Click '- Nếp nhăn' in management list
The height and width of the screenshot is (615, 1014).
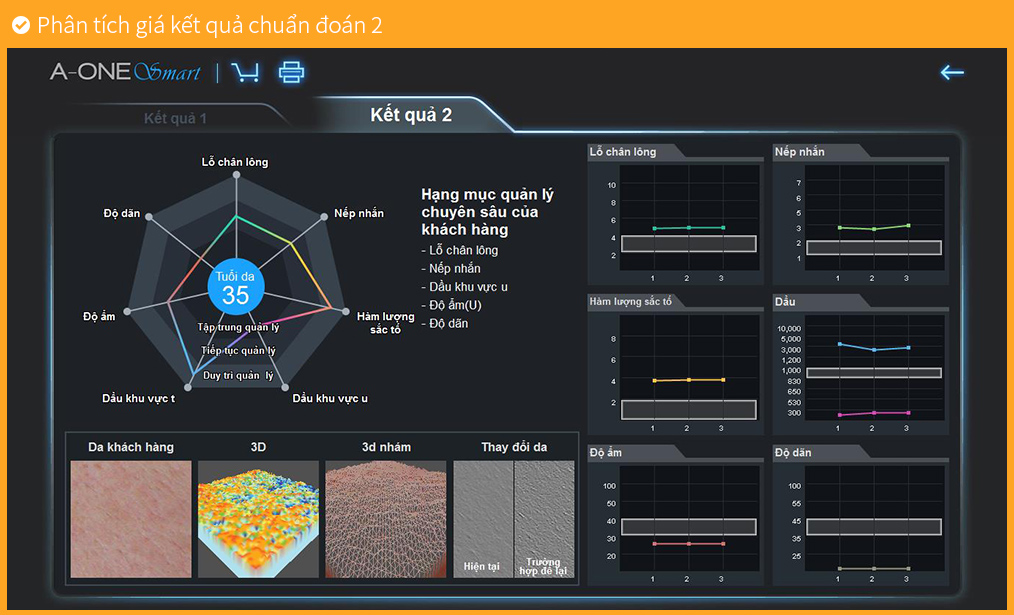click(x=451, y=268)
